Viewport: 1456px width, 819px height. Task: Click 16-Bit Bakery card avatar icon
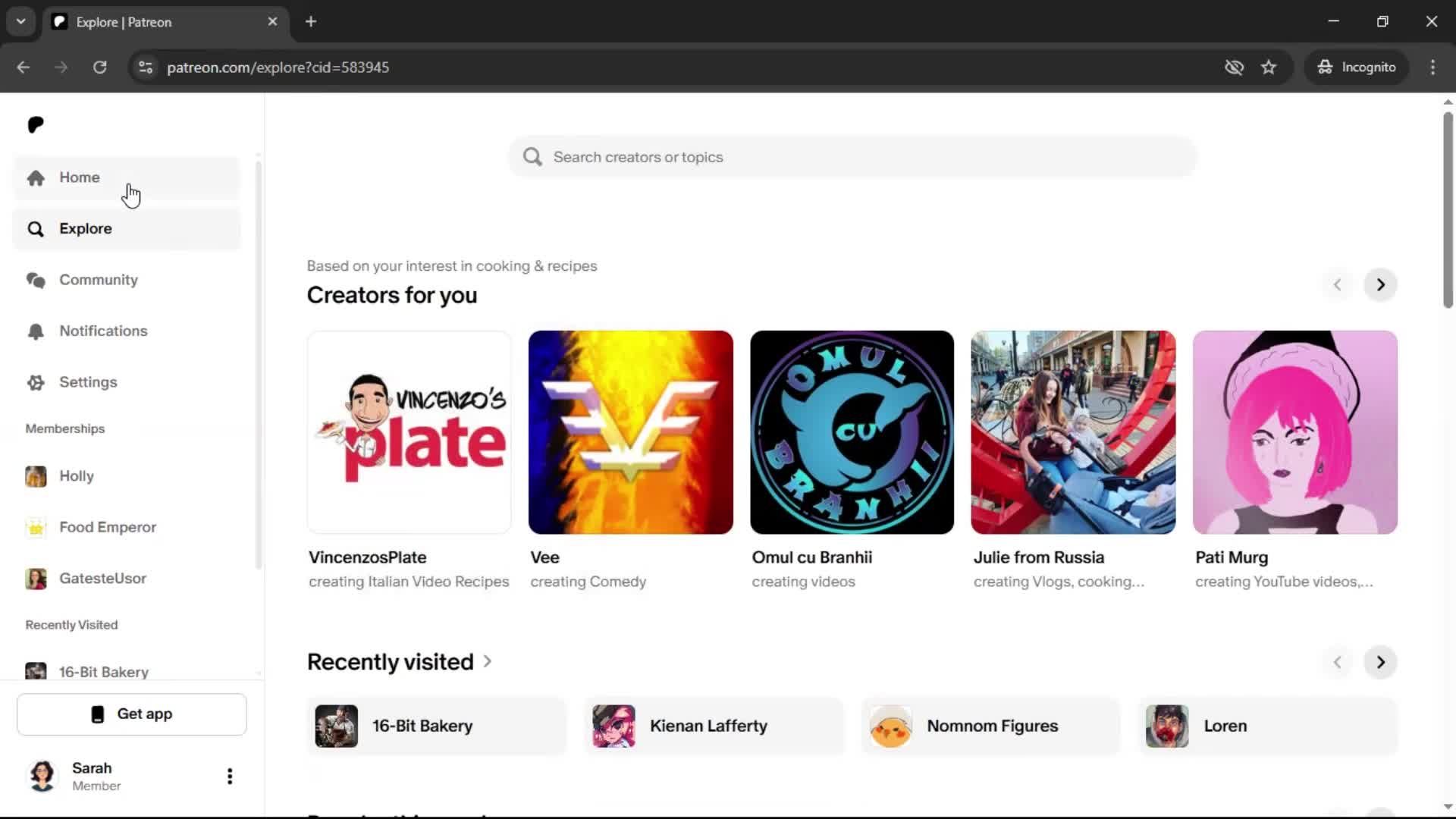pyautogui.click(x=337, y=726)
